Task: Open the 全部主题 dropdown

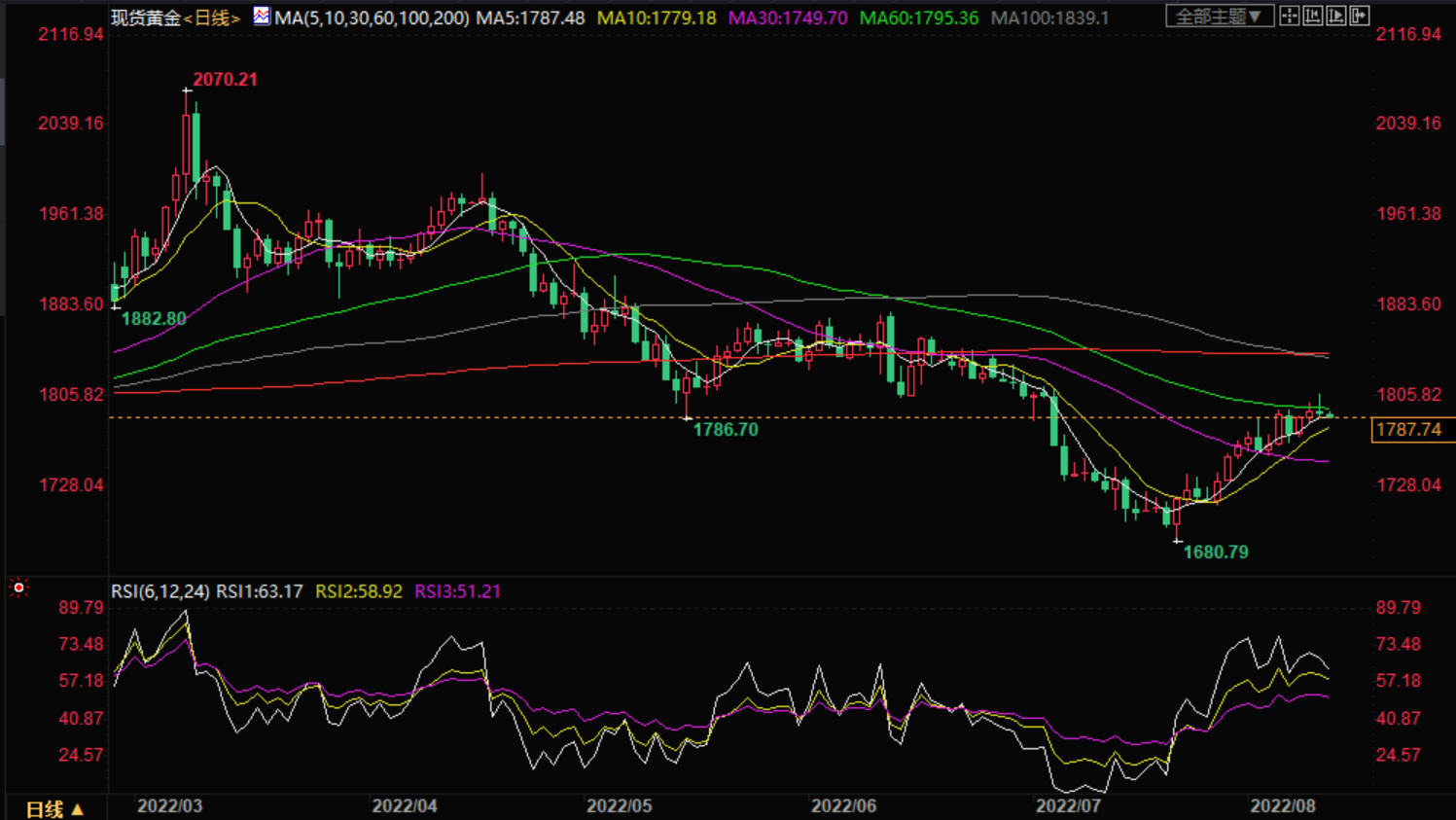Action: click(1219, 17)
